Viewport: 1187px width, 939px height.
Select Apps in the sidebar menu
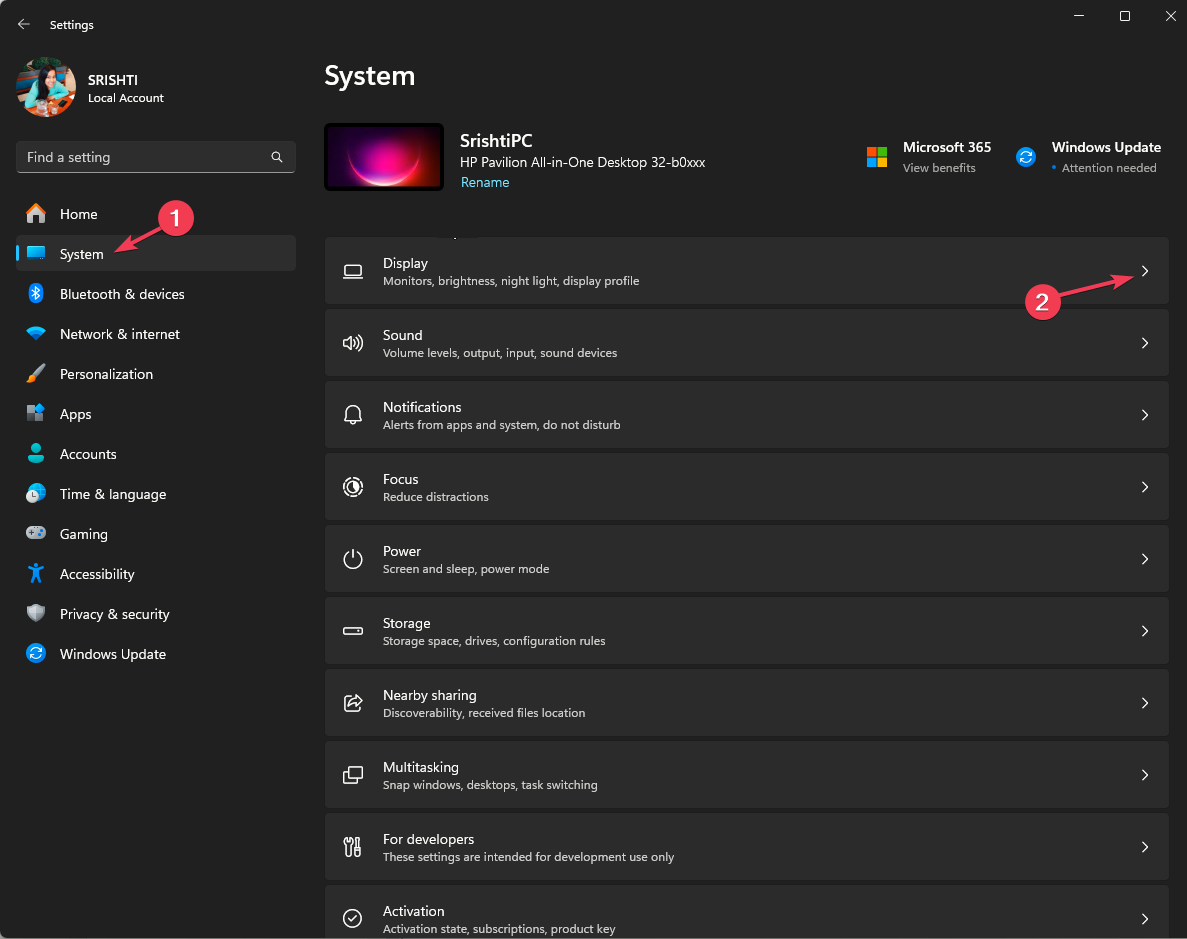[75, 414]
